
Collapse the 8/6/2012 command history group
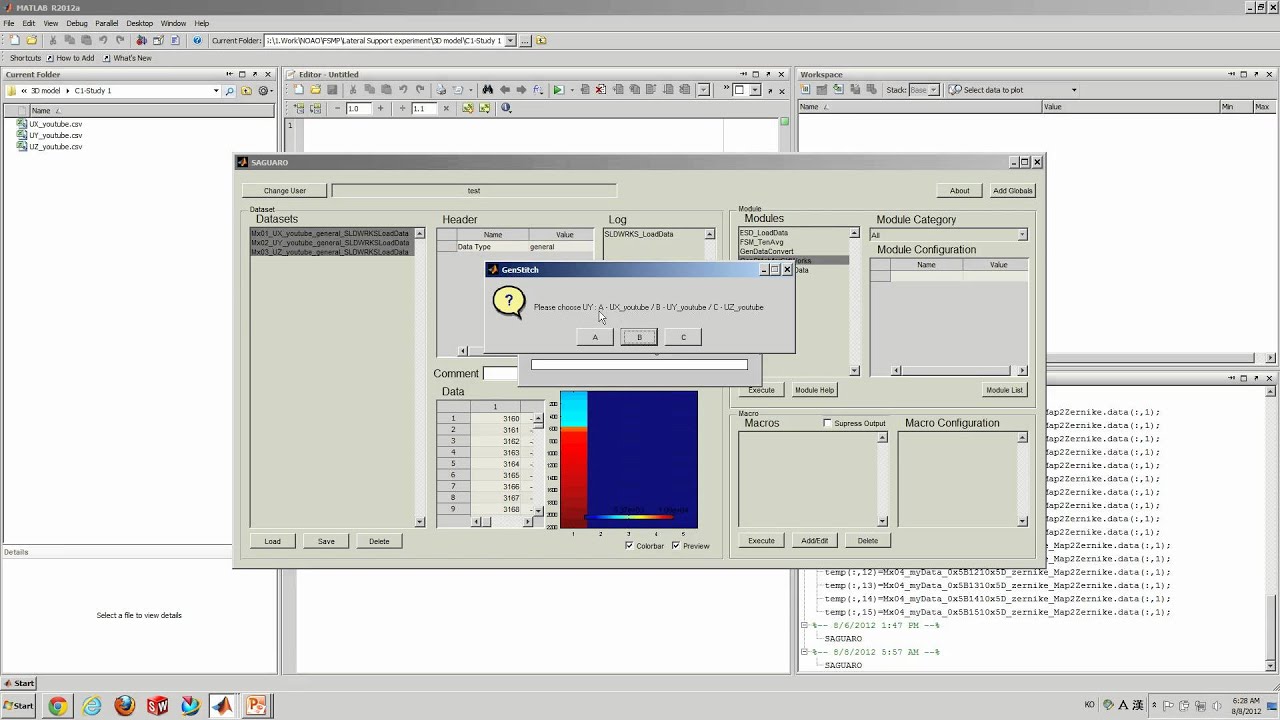click(x=806, y=625)
